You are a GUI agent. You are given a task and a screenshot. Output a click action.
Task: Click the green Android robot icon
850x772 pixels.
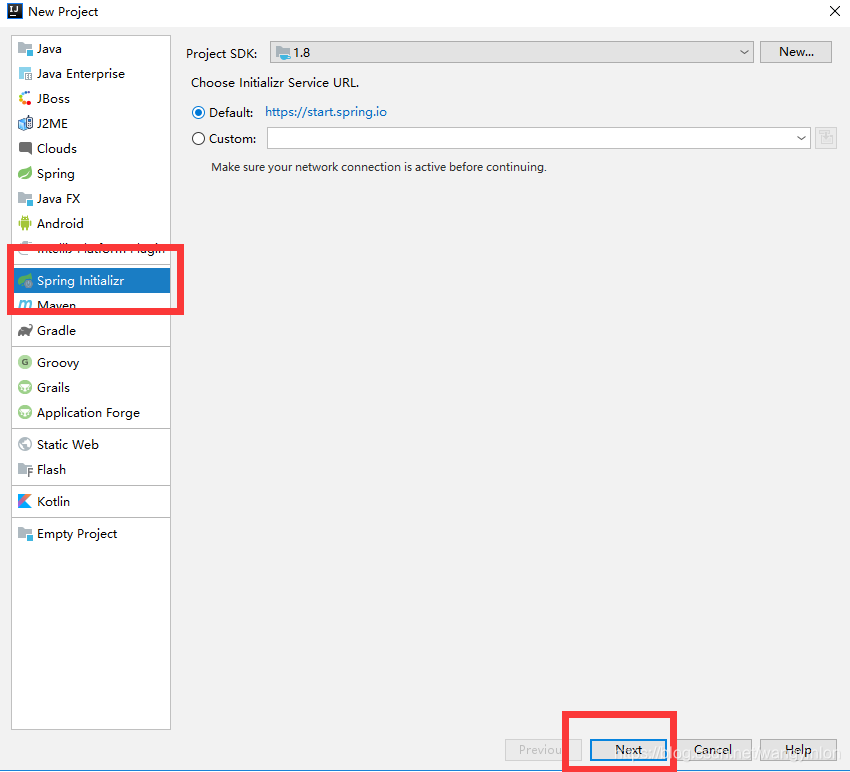click(25, 223)
